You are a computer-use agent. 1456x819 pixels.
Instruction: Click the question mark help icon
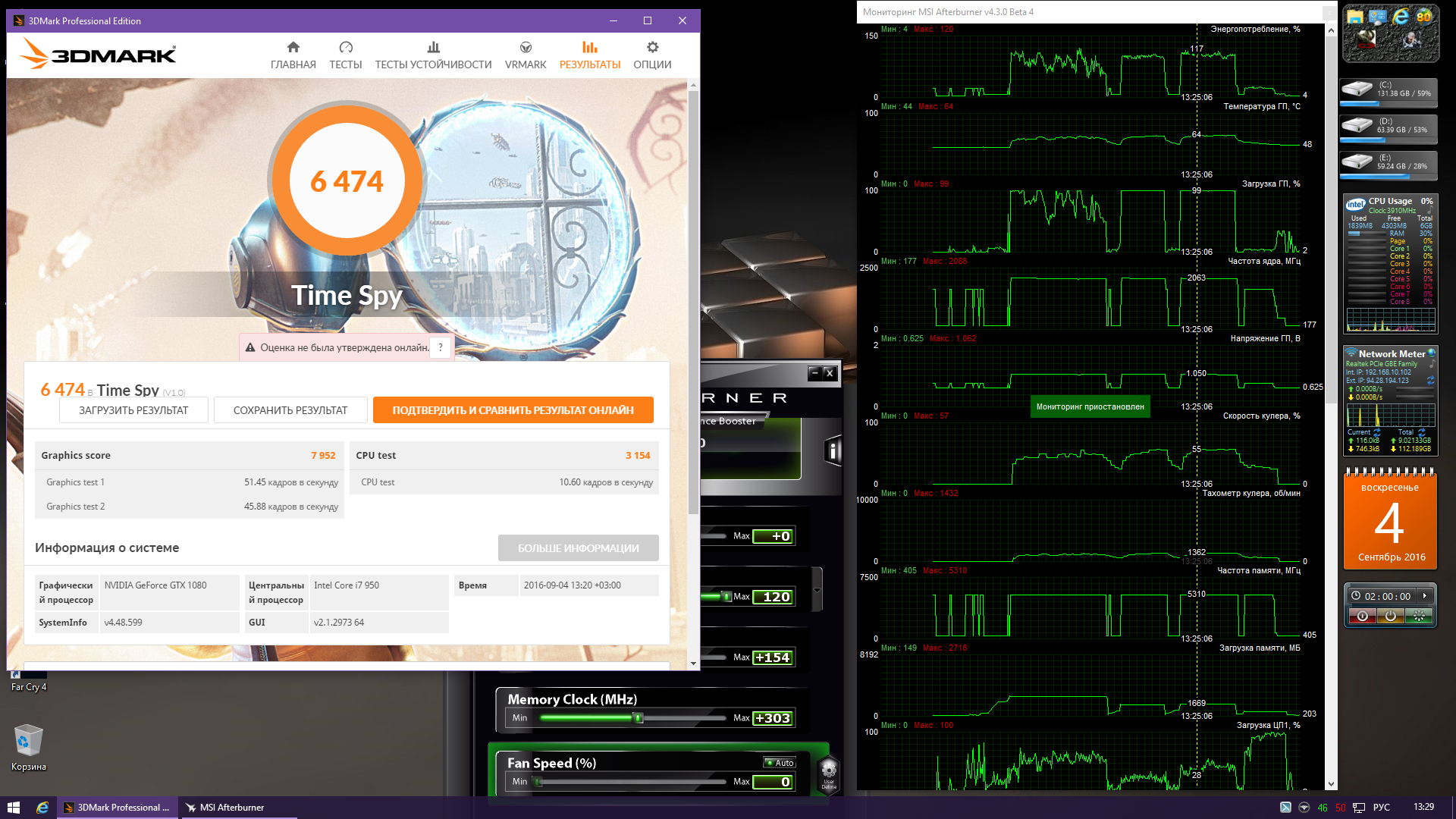(x=441, y=347)
